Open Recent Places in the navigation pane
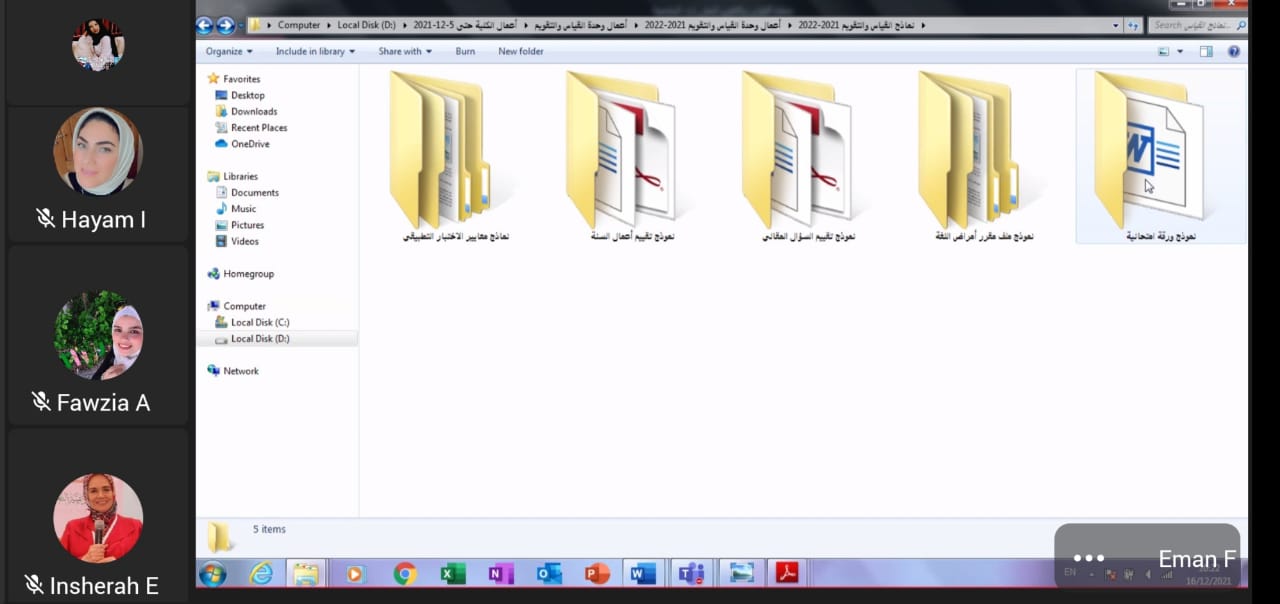Viewport: 1280px width, 604px height. click(259, 127)
